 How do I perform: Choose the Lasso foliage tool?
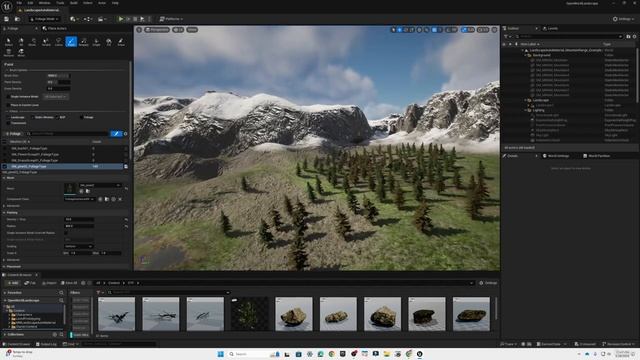tap(59, 42)
